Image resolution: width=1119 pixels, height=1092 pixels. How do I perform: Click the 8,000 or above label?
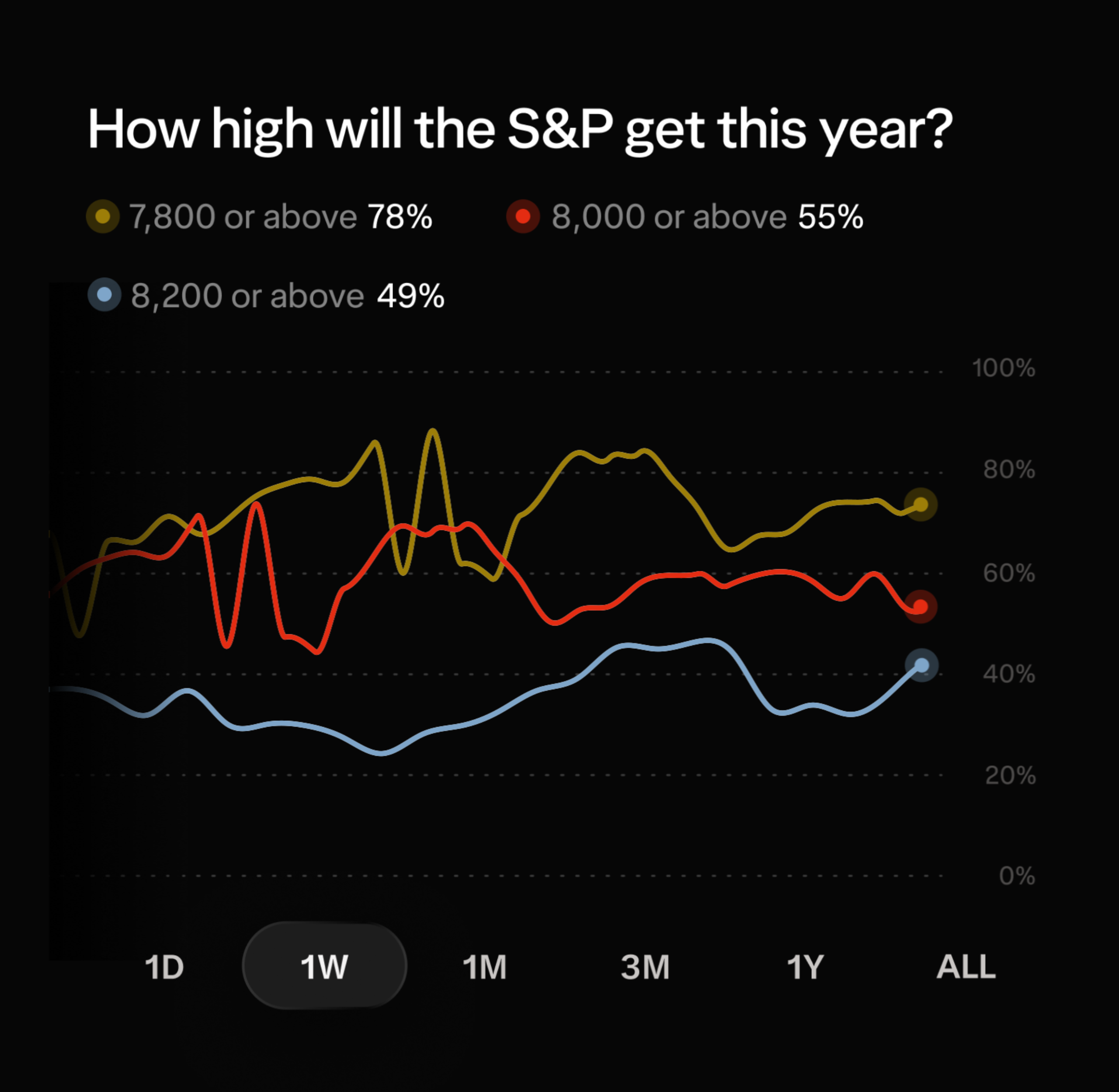[x=669, y=217]
